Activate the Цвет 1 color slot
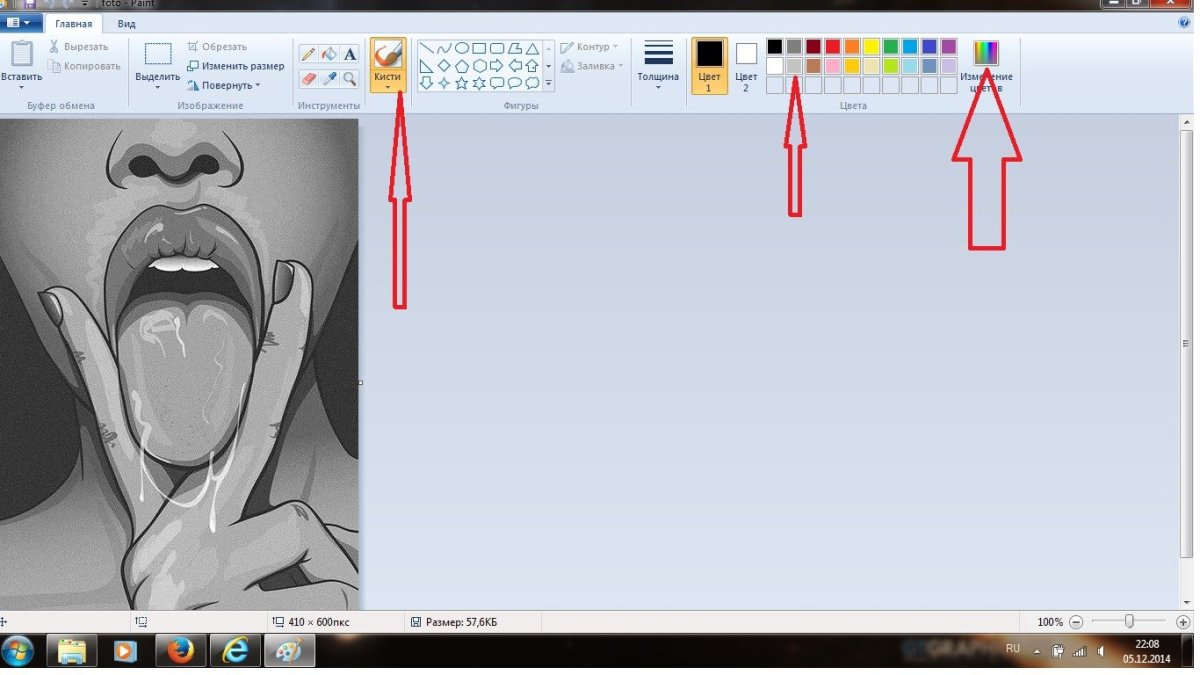The image size is (1200, 675). 709,66
